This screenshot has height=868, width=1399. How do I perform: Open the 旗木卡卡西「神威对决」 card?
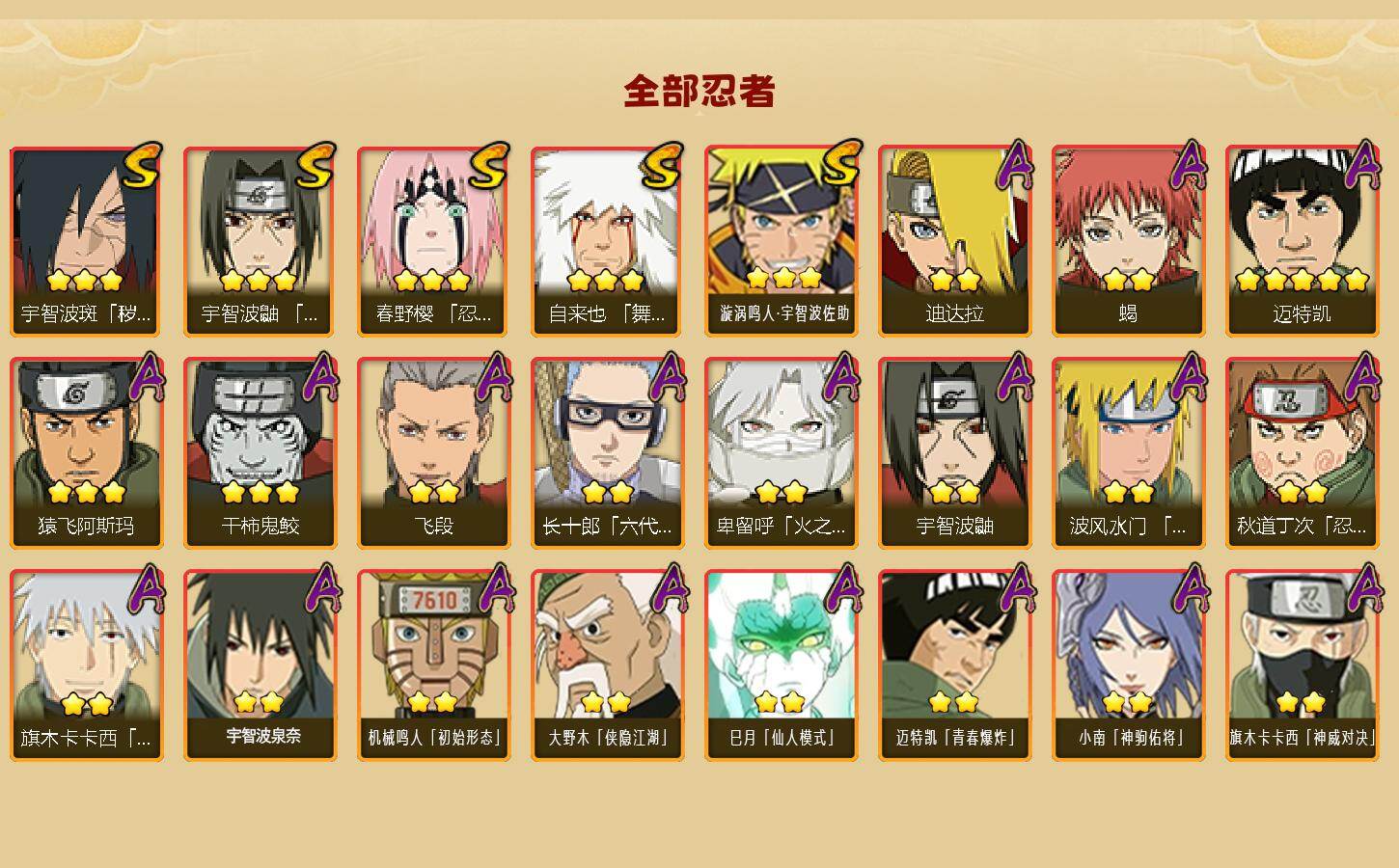pyautogui.click(x=1303, y=665)
